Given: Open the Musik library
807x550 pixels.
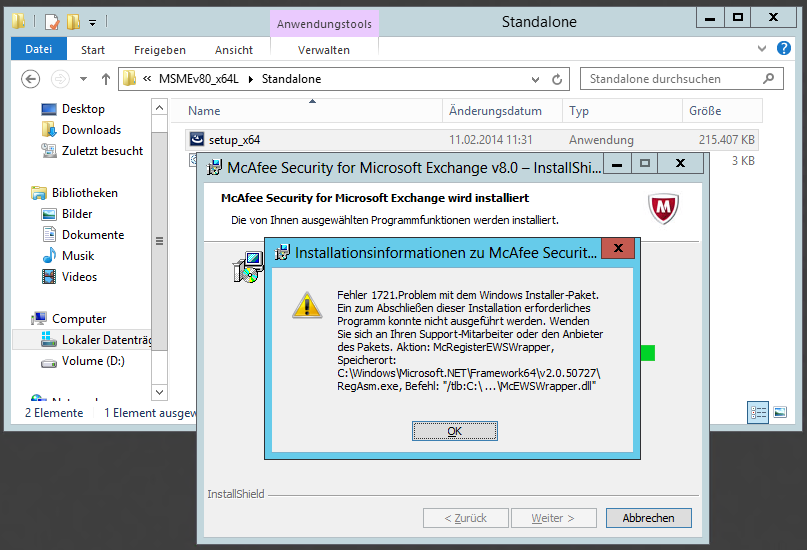Looking at the screenshot, I should (x=78, y=256).
